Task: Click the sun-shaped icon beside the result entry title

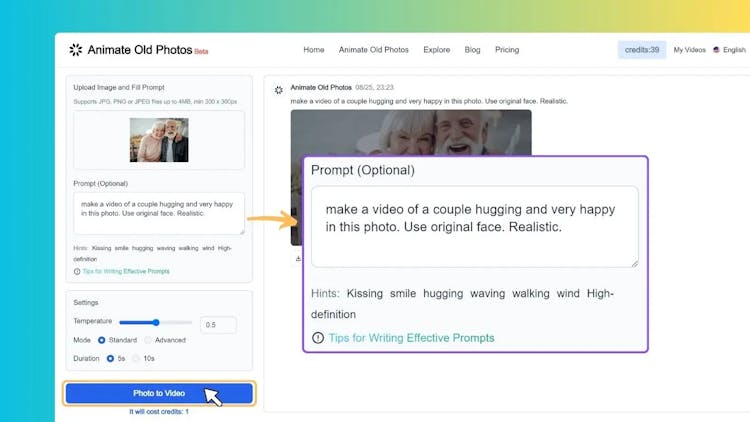Action: [279, 90]
